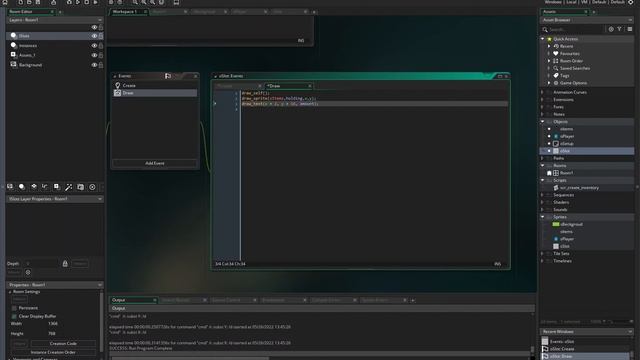Open the Layers - Room1 panel dropdown
The width and height of the screenshot is (640, 360).
100,20
